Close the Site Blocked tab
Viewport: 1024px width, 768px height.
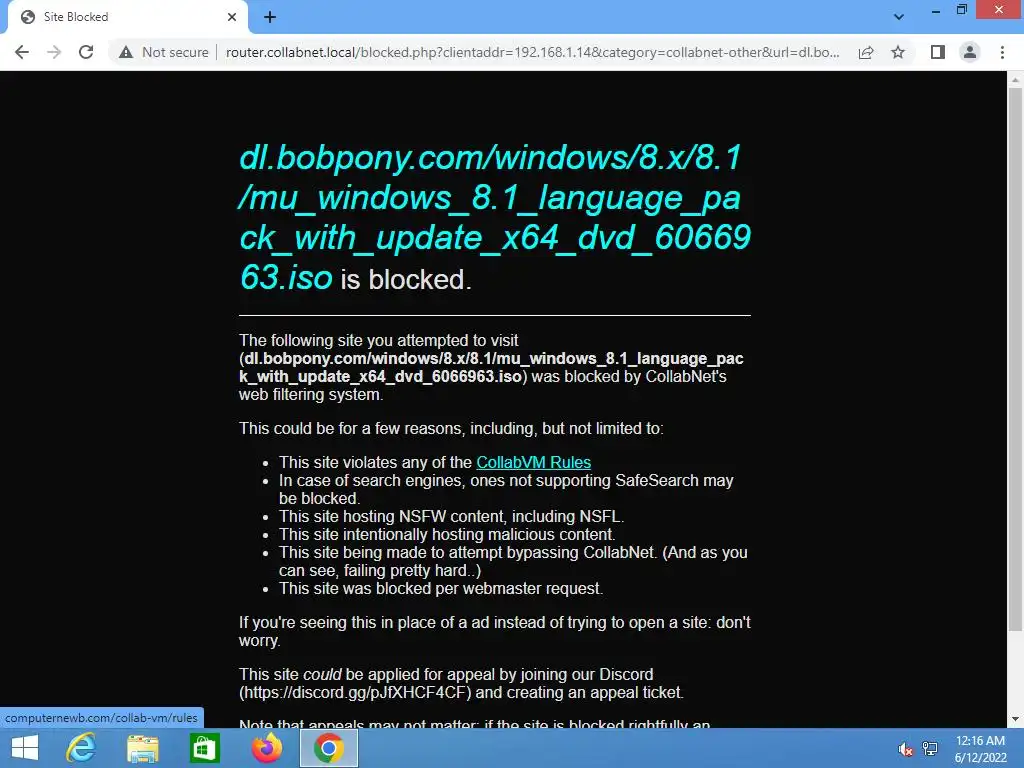232,17
